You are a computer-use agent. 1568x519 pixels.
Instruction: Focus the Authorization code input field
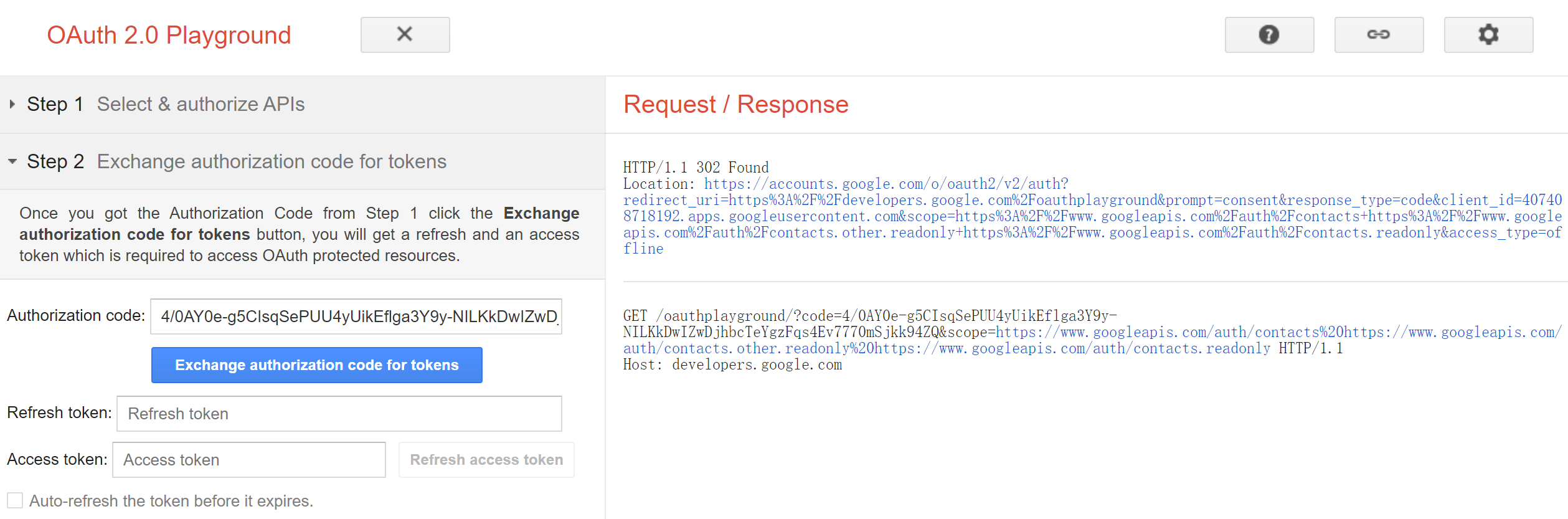[356, 317]
